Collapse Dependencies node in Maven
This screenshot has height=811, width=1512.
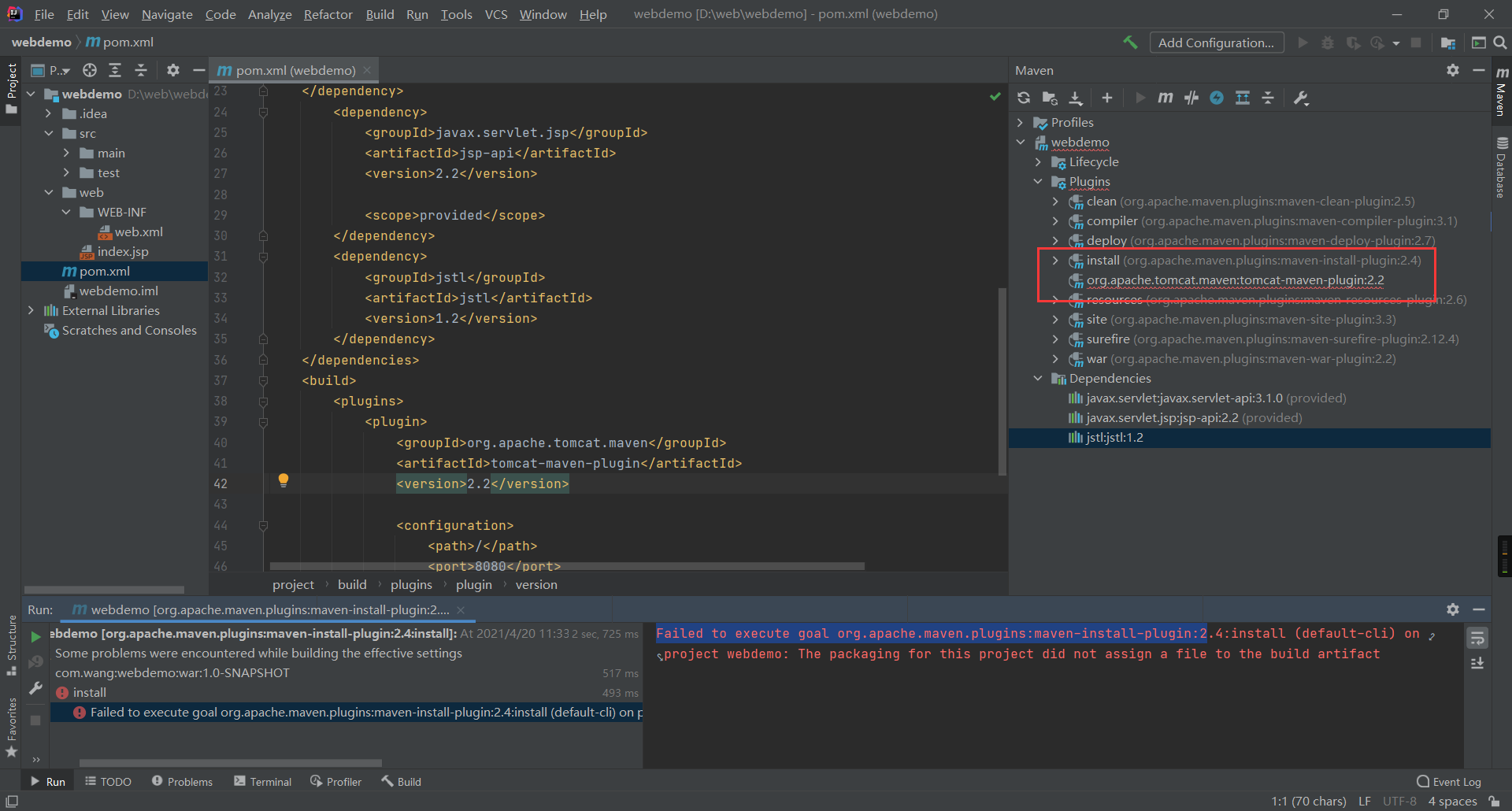pos(1038,378)
